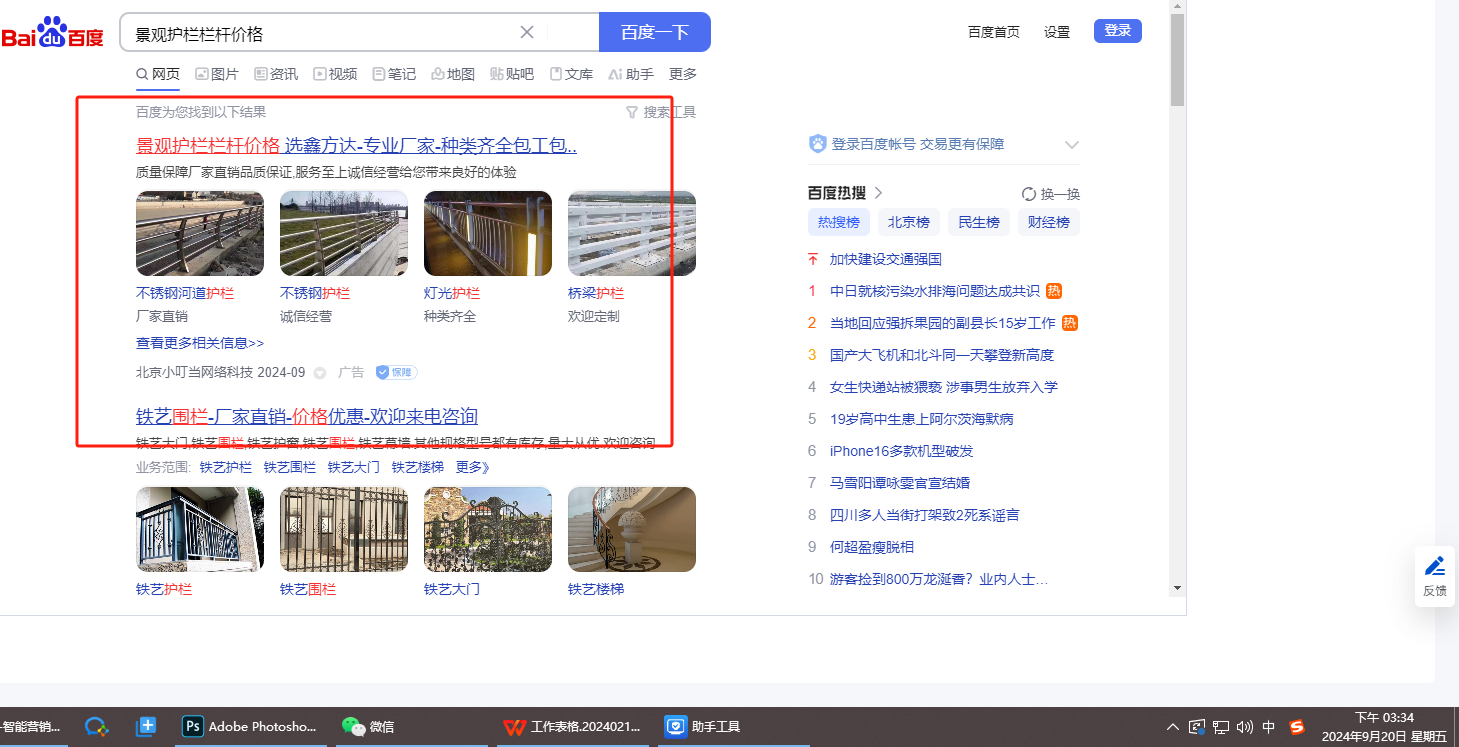The height and width of the screenshot is (747, 1459).
Task: Open the 灯光护栏 thumbnail image
Action: point(488,233)
